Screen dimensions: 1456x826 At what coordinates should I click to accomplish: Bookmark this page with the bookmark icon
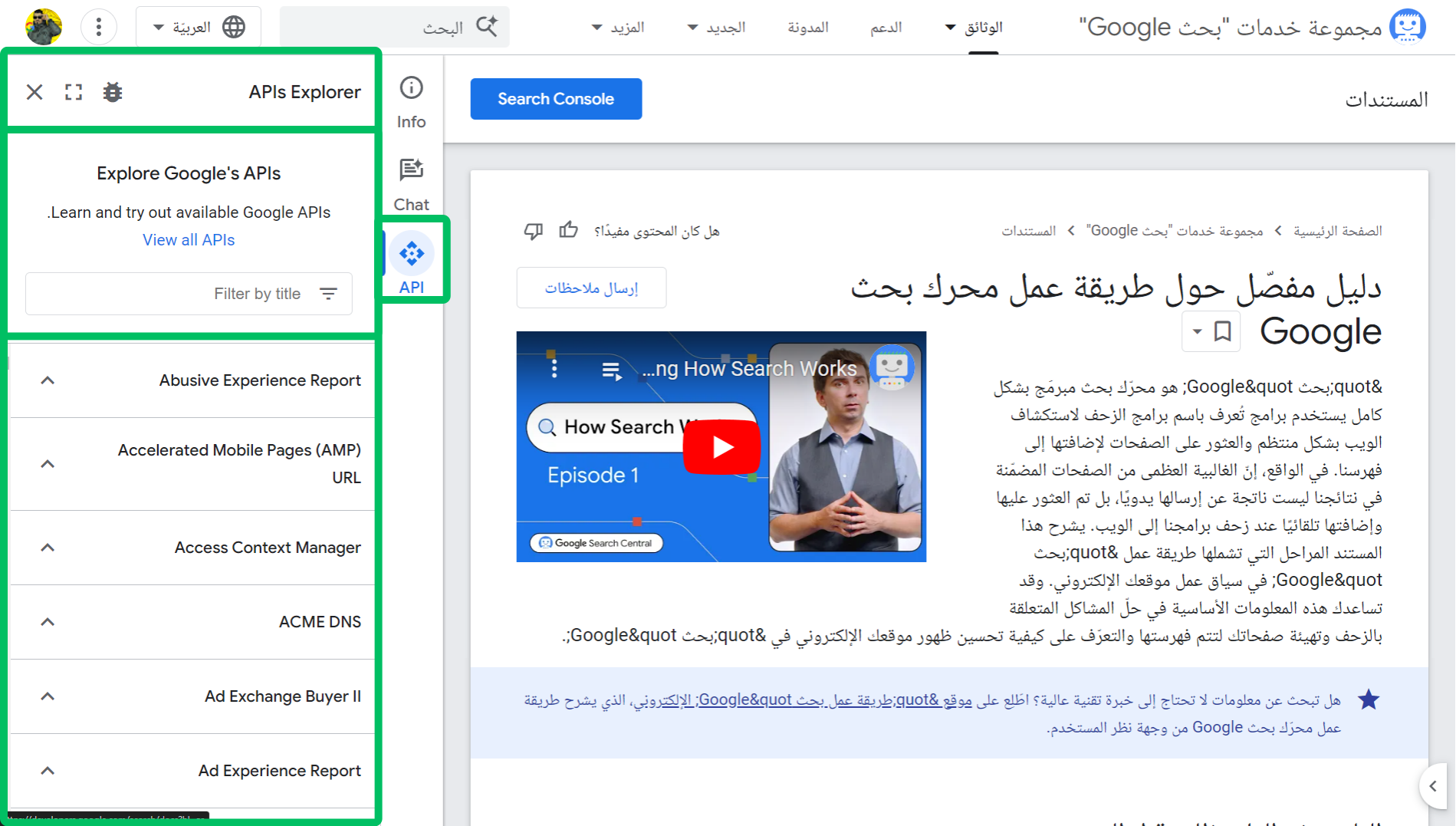1223,331
